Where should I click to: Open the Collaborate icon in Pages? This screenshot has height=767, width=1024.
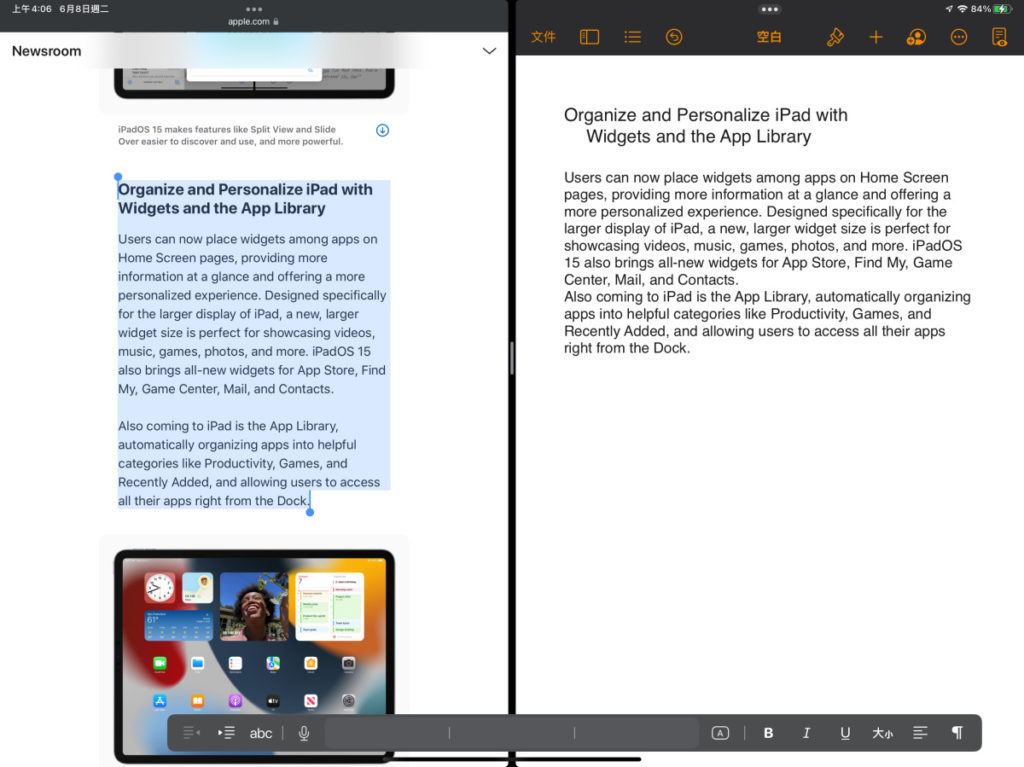click(916, 37)
